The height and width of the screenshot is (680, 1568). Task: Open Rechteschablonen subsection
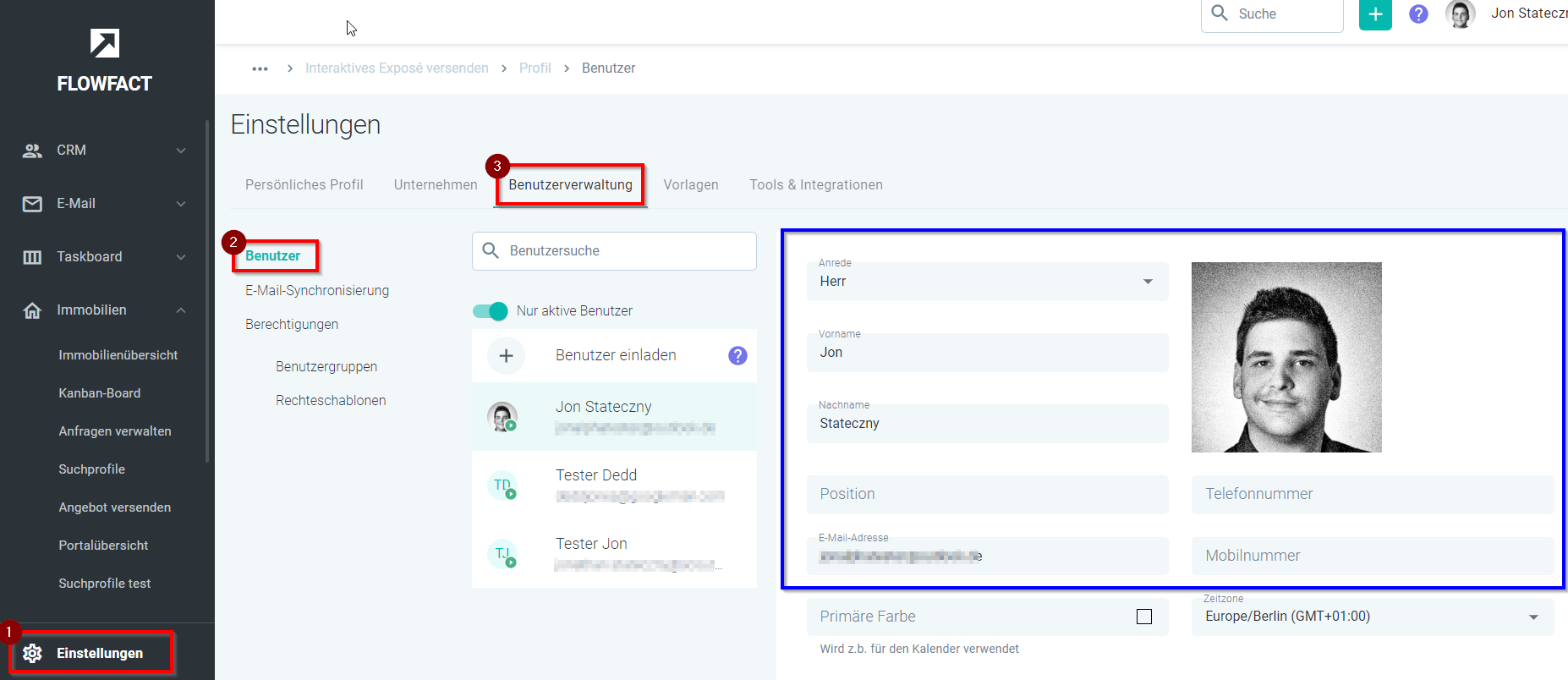(331, 400)
